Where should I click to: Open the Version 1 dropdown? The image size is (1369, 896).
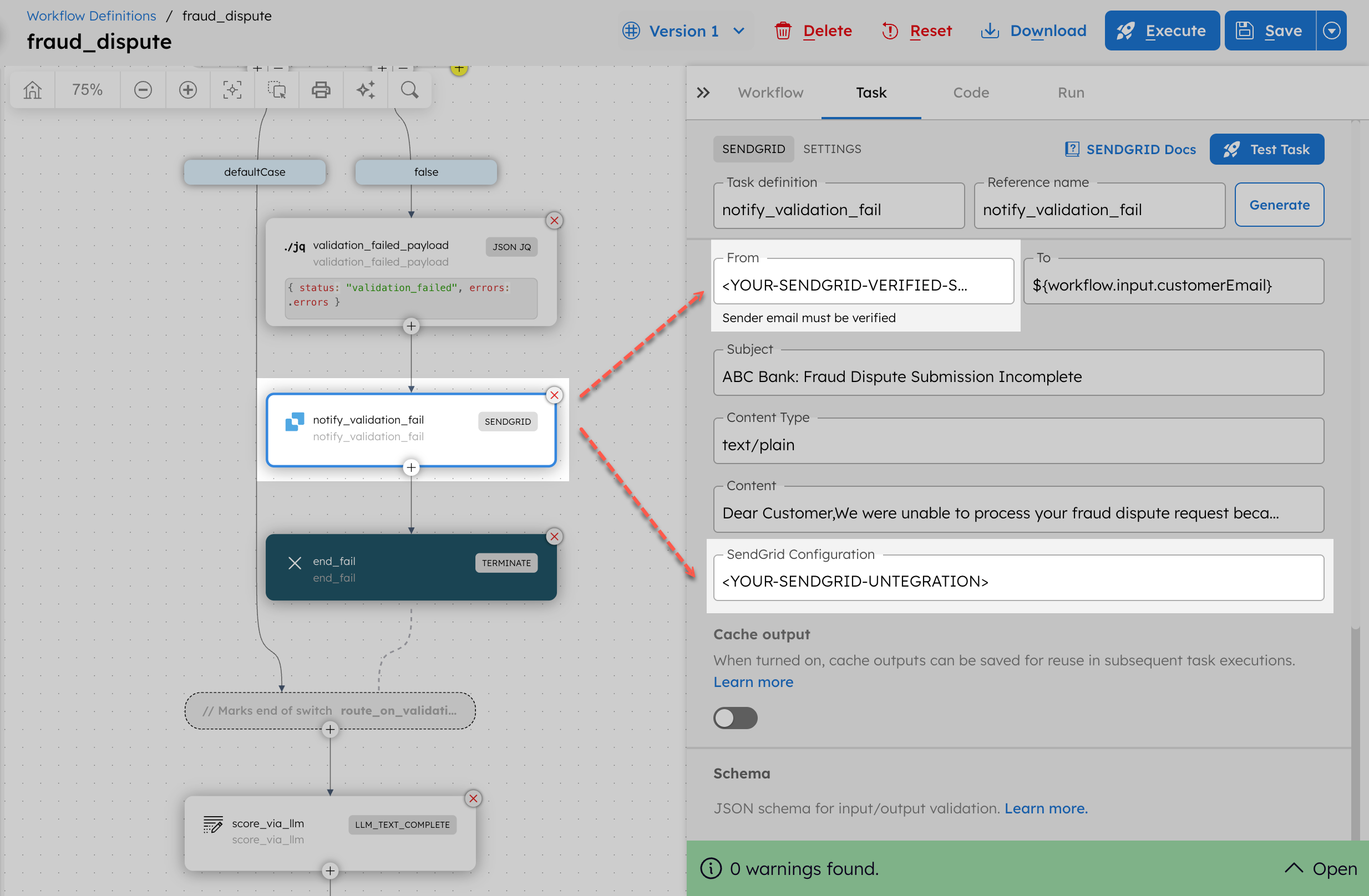(x=684, y=30)
